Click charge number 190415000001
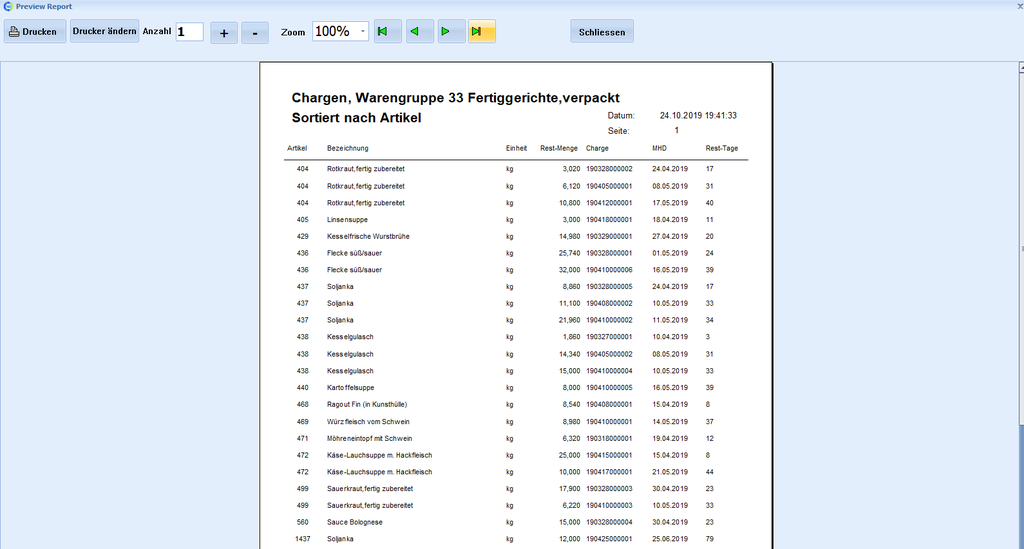1024x549 pixels. (x=609, y=456)
